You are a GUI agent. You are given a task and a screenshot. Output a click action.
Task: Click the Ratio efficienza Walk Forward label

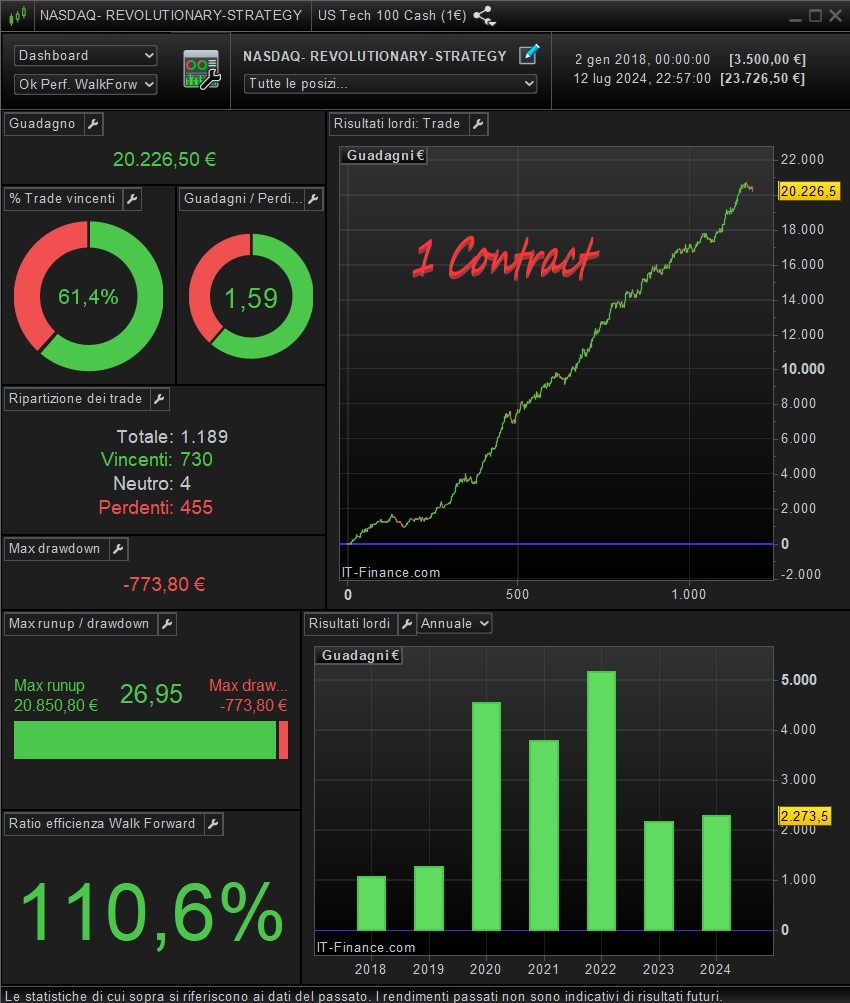(102, 824)
